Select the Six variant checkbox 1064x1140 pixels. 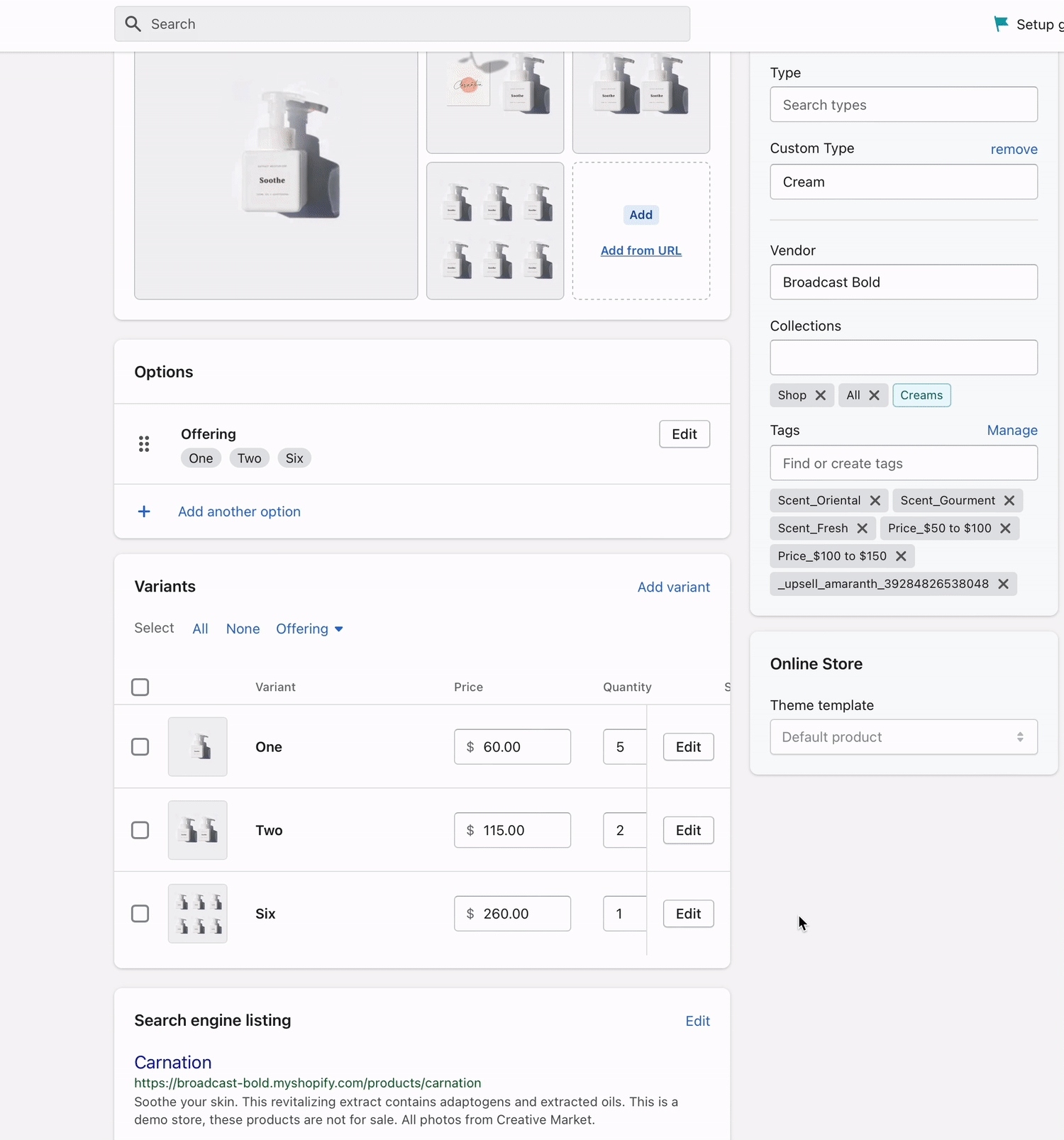140,914
